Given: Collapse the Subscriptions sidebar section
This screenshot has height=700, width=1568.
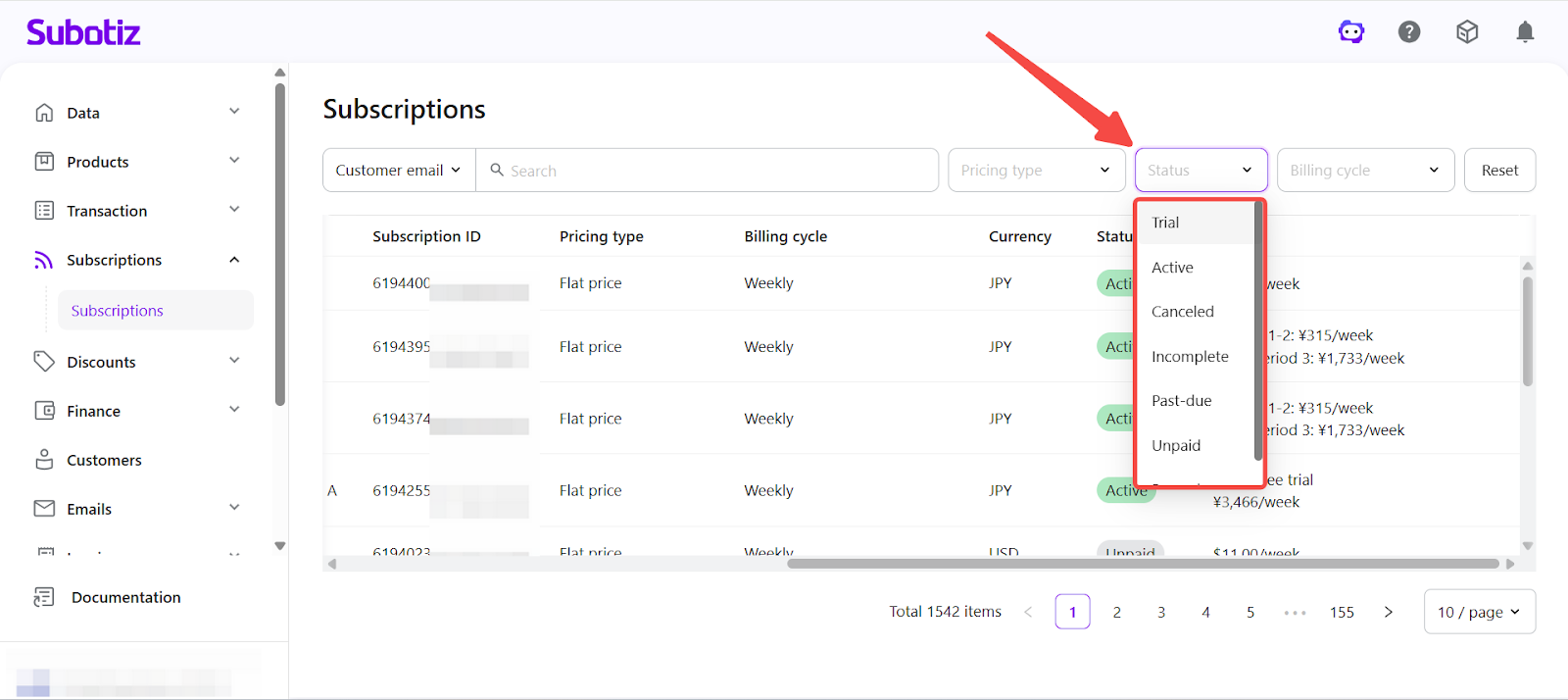Looking at the screenshot, I should [x=234, y=260].
